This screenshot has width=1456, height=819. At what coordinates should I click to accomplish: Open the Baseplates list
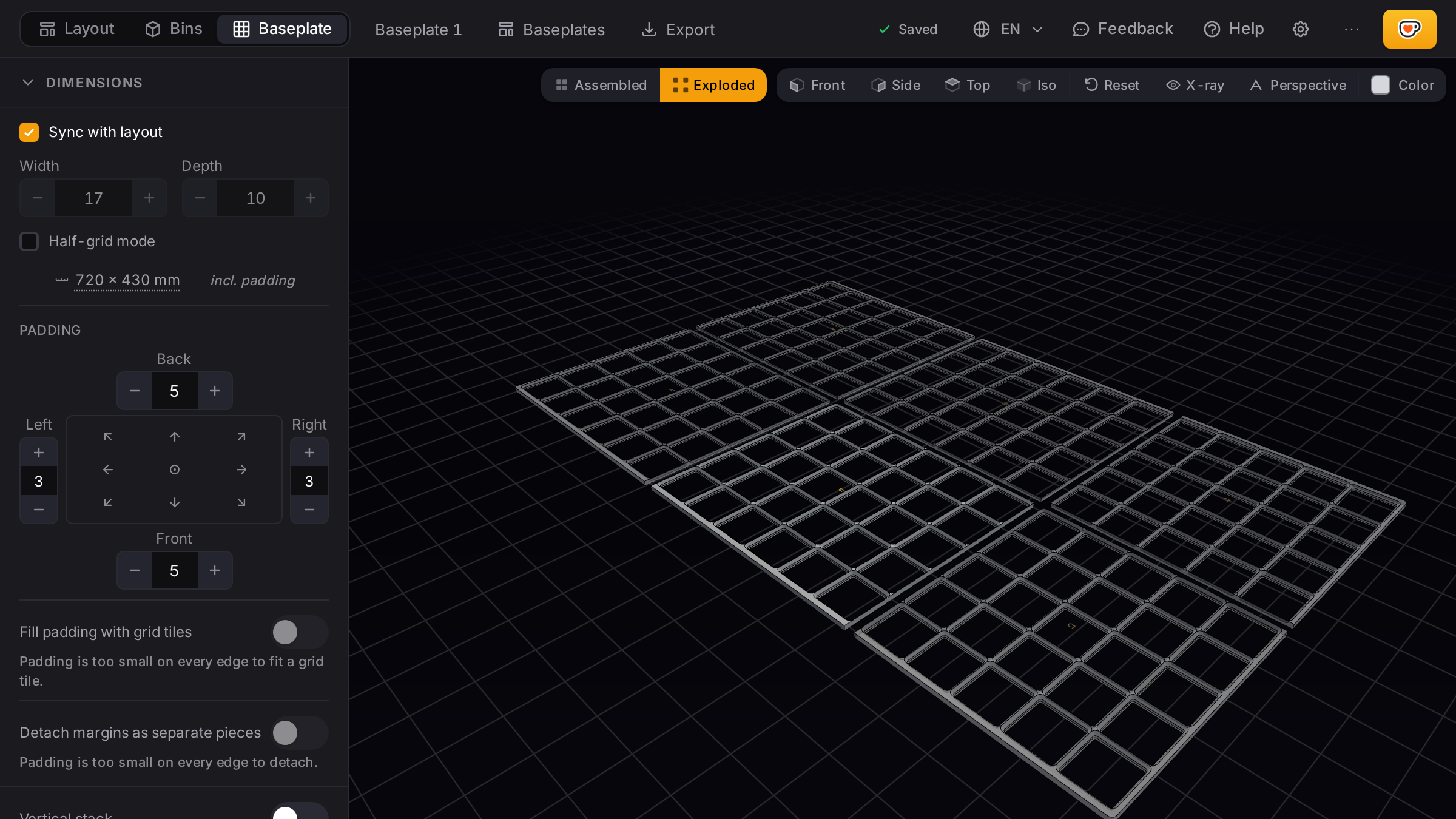coord(551,29)
